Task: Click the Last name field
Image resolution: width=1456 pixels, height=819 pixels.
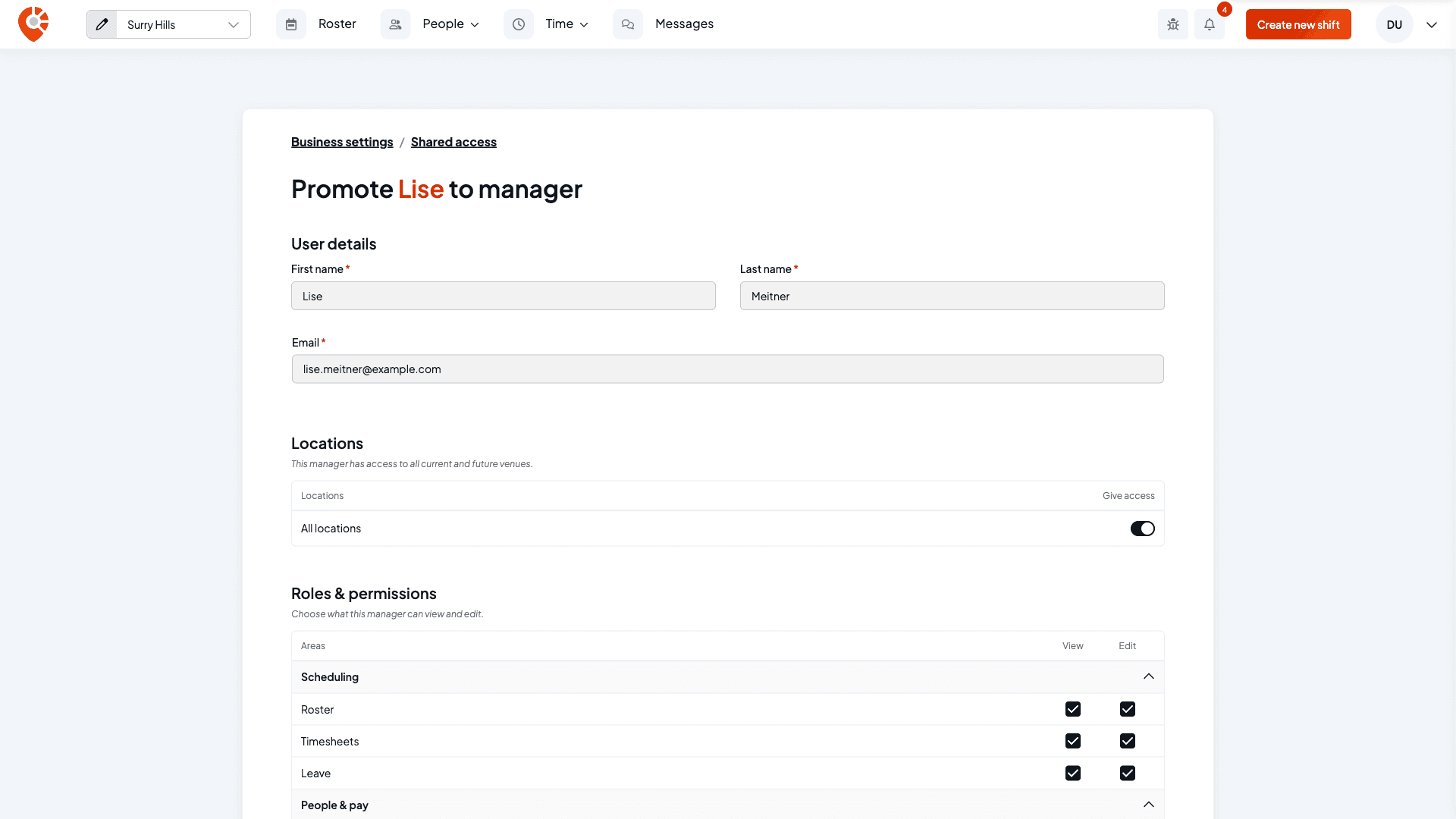Action: (x=952, y=296)
